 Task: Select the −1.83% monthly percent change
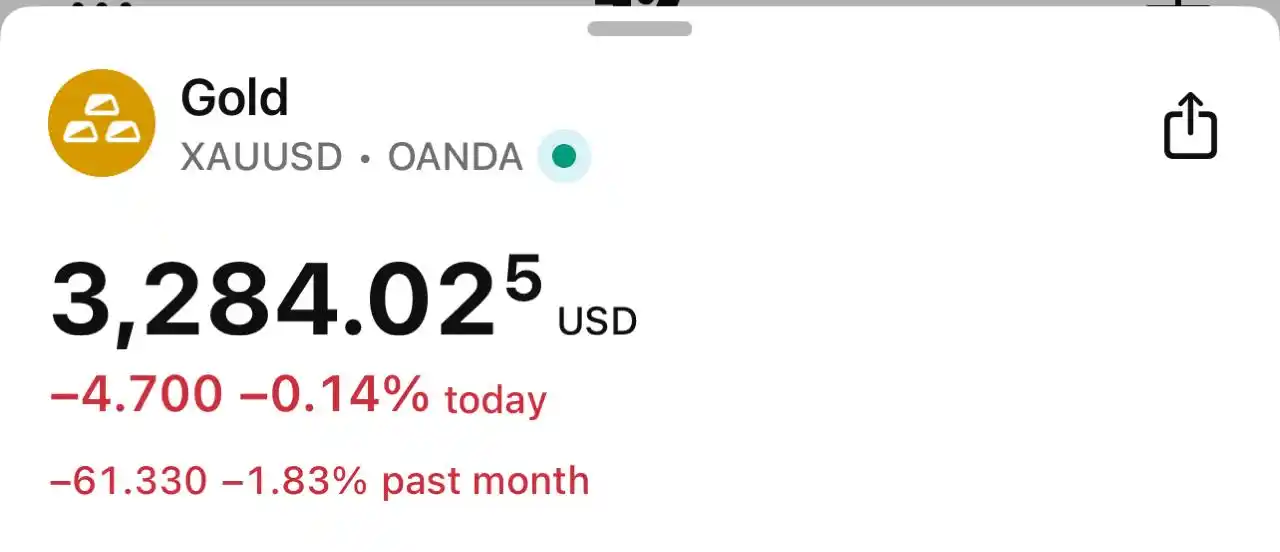[295, 481]
